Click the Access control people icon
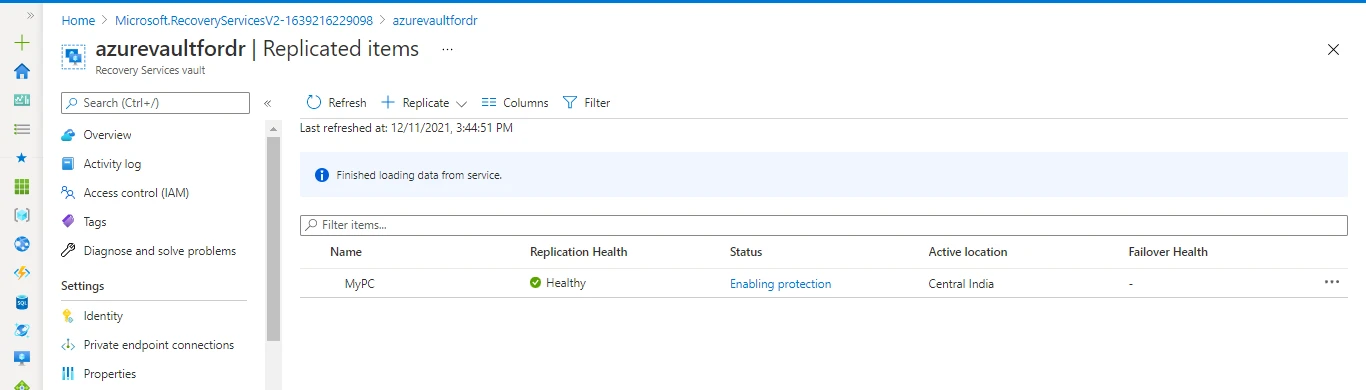The height and width of the screenshot is (390, 1366). tap(68, 193)
